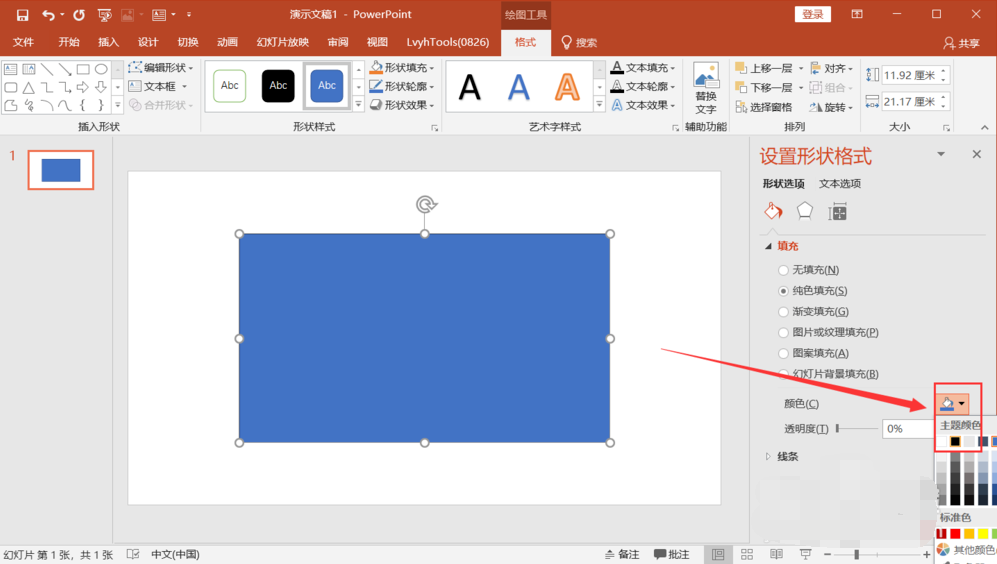997x564 pixels.
Task: Select the black Abc shape style
Action: tap(278, 86)
